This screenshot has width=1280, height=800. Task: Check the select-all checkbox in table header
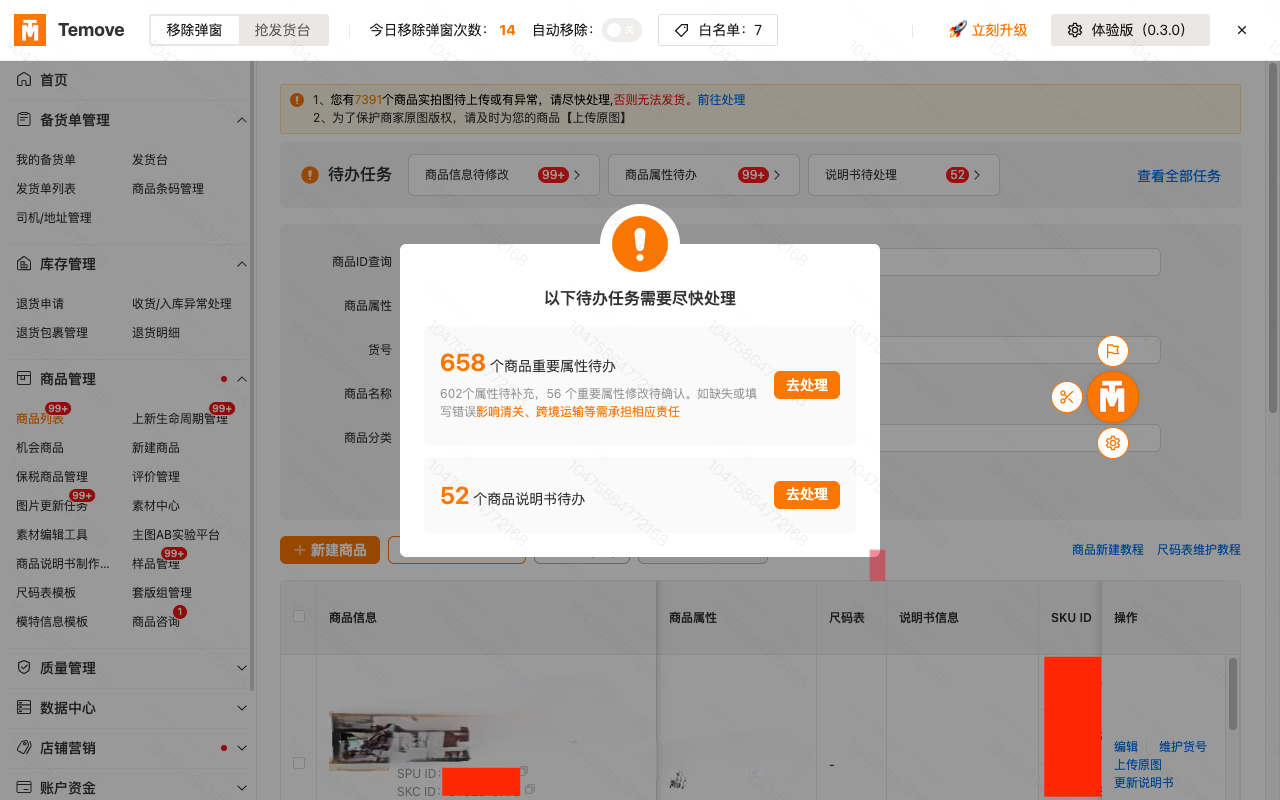(x=298, y=617)
